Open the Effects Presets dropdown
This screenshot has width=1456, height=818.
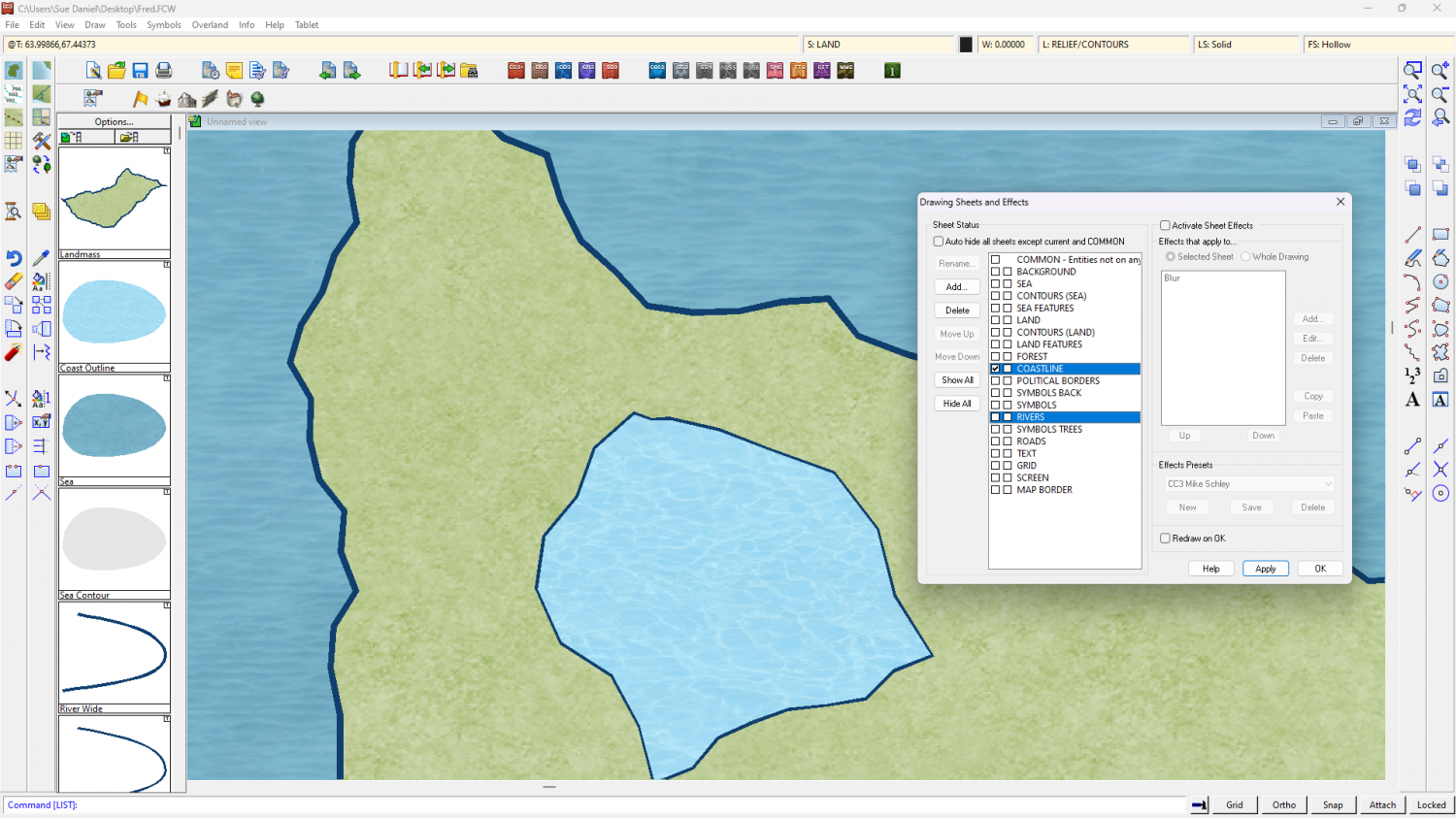(1250, 484)
